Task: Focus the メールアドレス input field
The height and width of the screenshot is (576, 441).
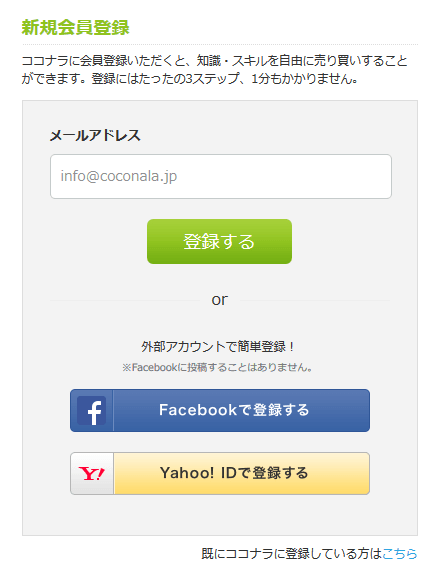Action: coord(221,176)
